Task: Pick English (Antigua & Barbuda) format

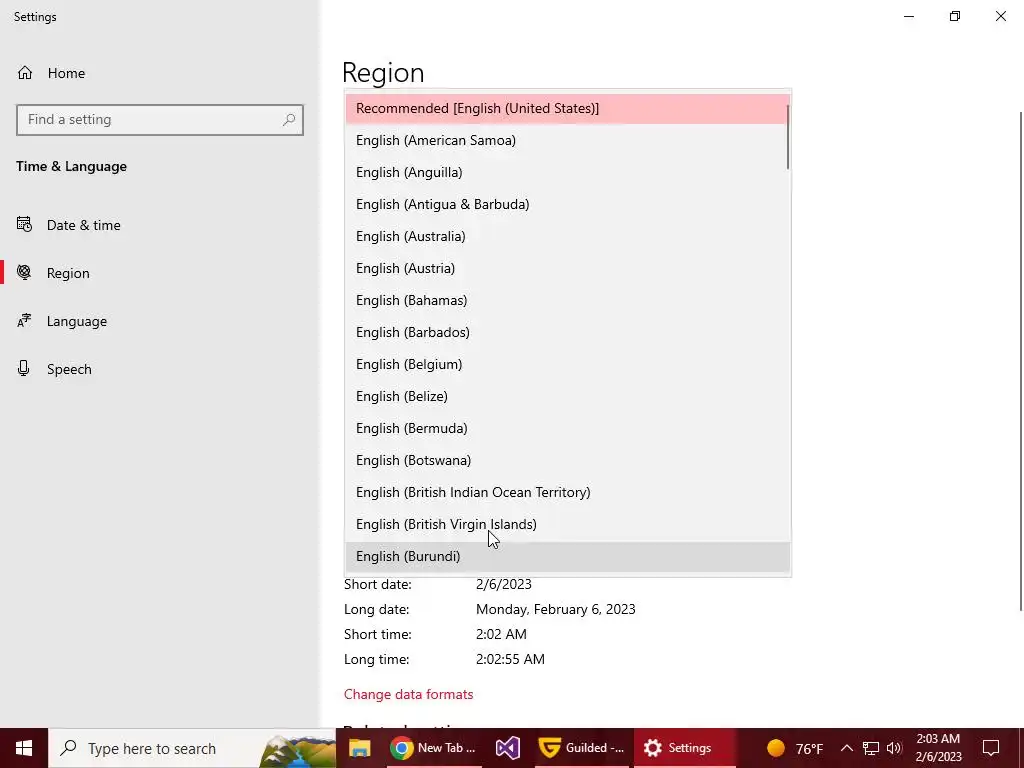Action: 568,204
